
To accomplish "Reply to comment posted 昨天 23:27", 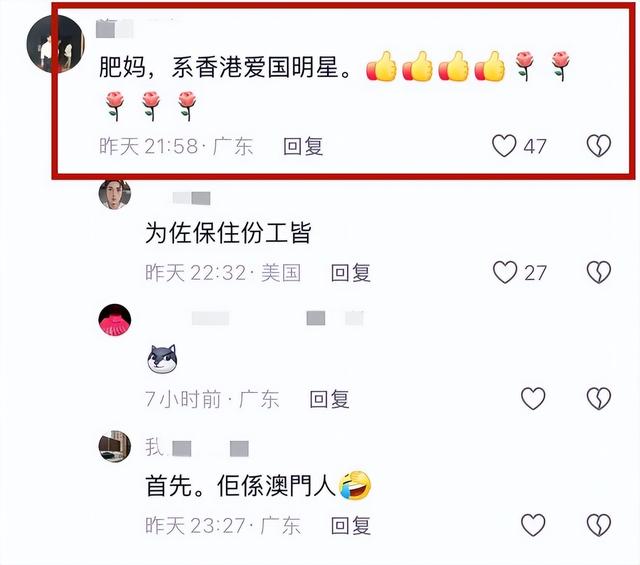I will point(351,525).
